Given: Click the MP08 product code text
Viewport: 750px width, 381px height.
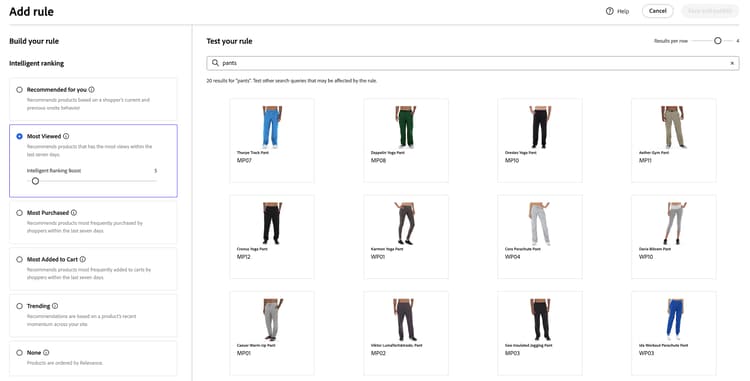Looking at the screenshot, I should coord(378,161).
